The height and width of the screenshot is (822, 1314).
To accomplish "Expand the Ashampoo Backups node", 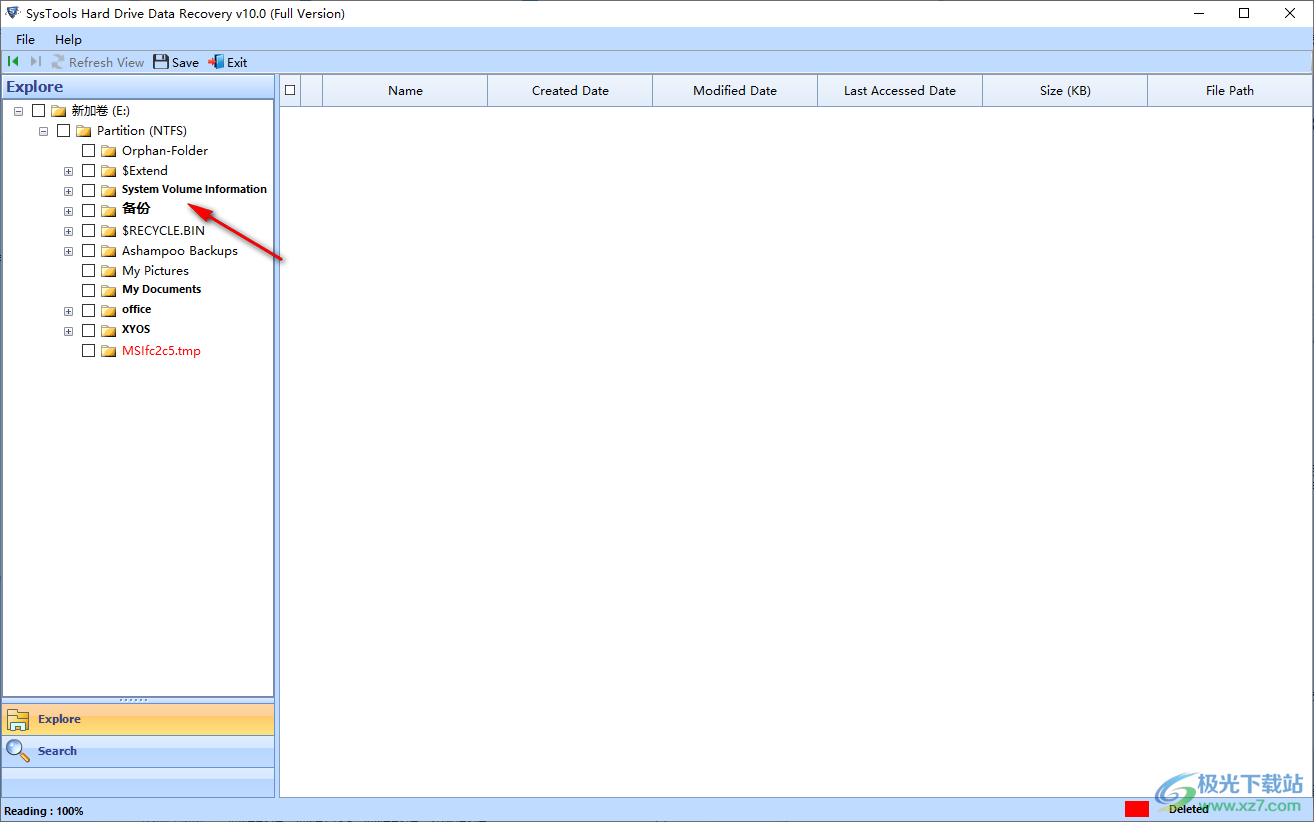I will (x=68, y=251).
